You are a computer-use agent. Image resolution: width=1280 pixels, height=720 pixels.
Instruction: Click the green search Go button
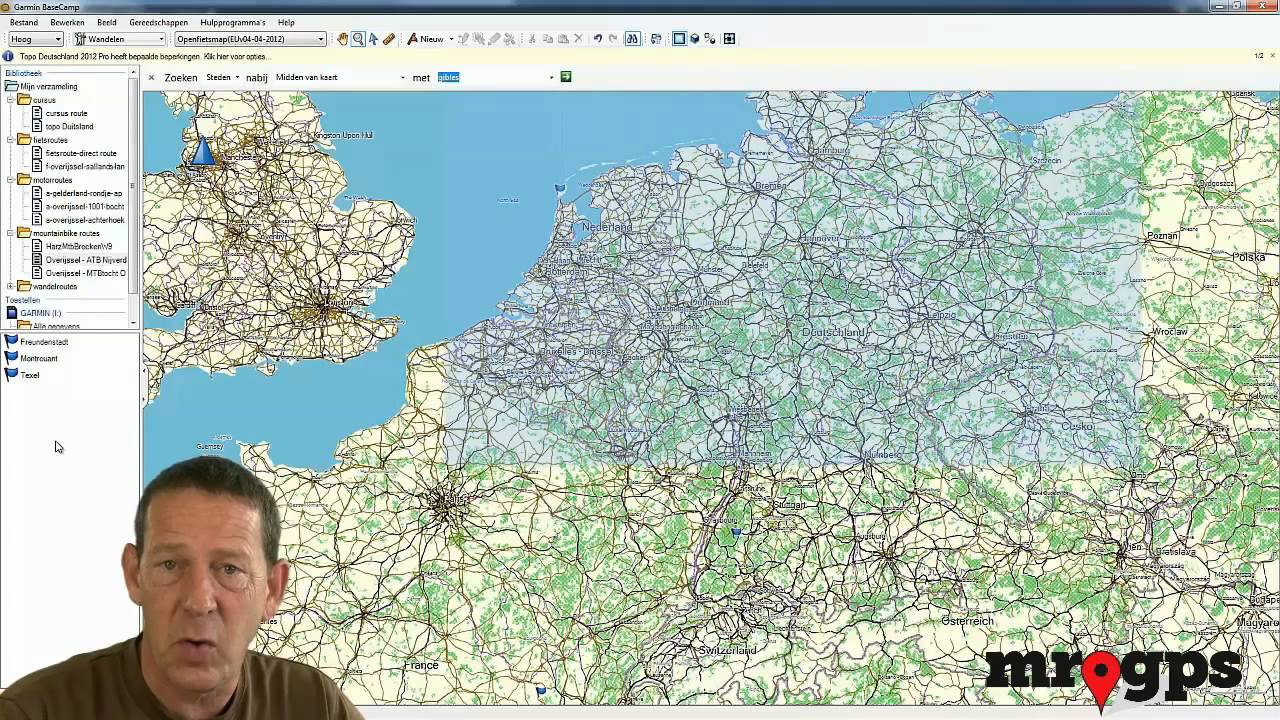[566, 77]
